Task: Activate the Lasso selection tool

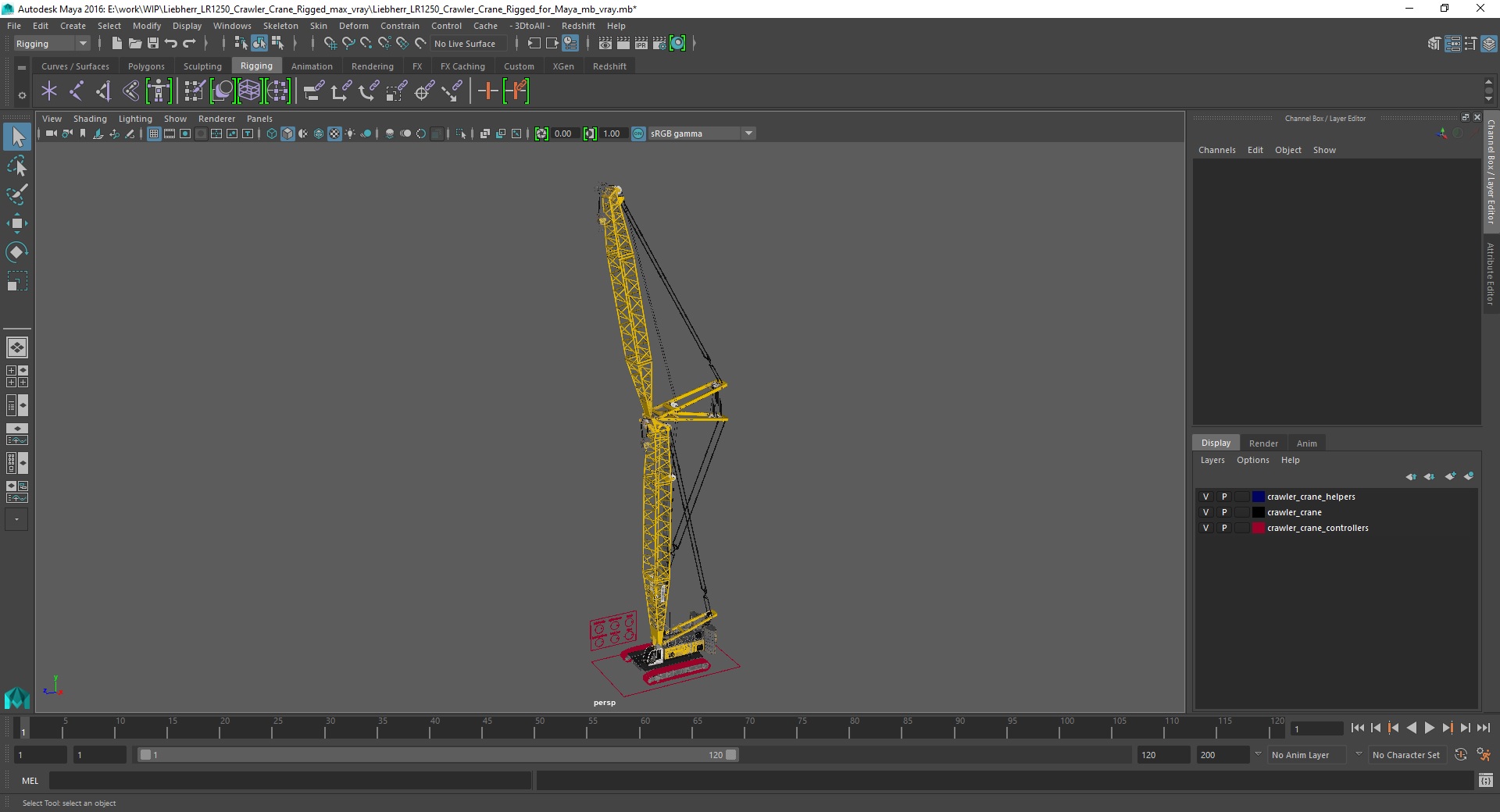Action: coord(16,166)
